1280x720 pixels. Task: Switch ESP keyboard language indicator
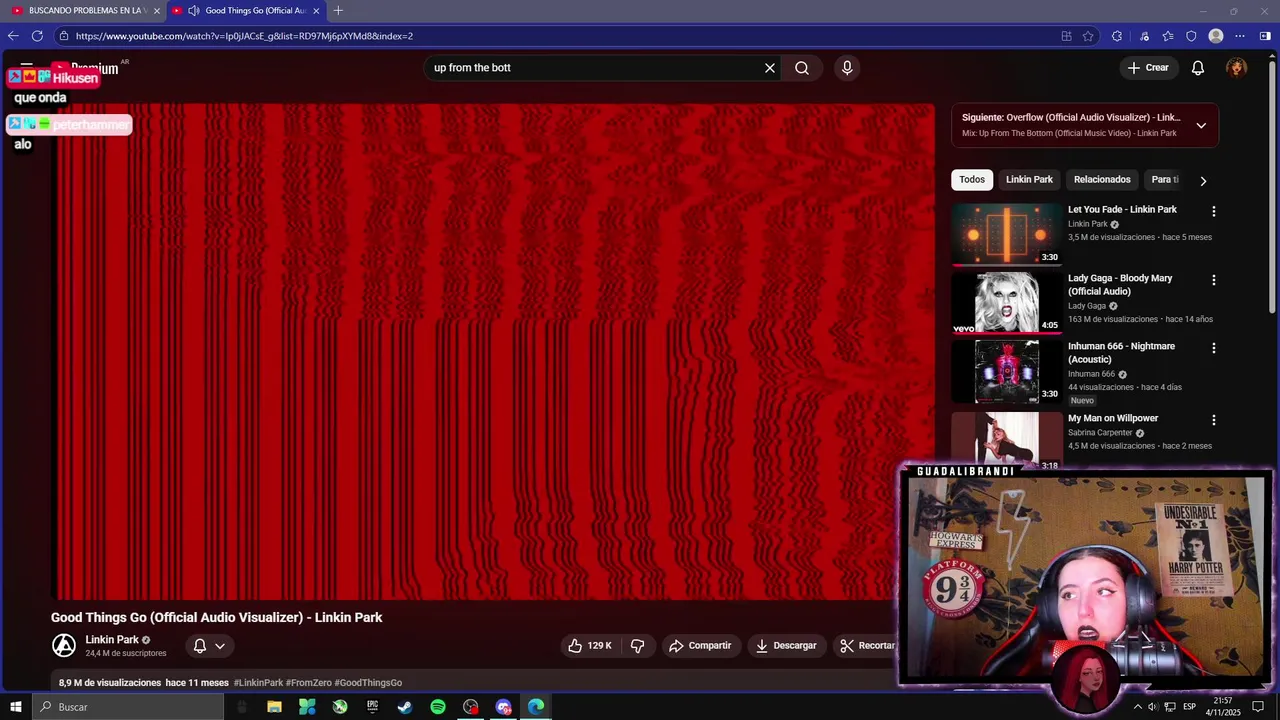point(1190,707)
